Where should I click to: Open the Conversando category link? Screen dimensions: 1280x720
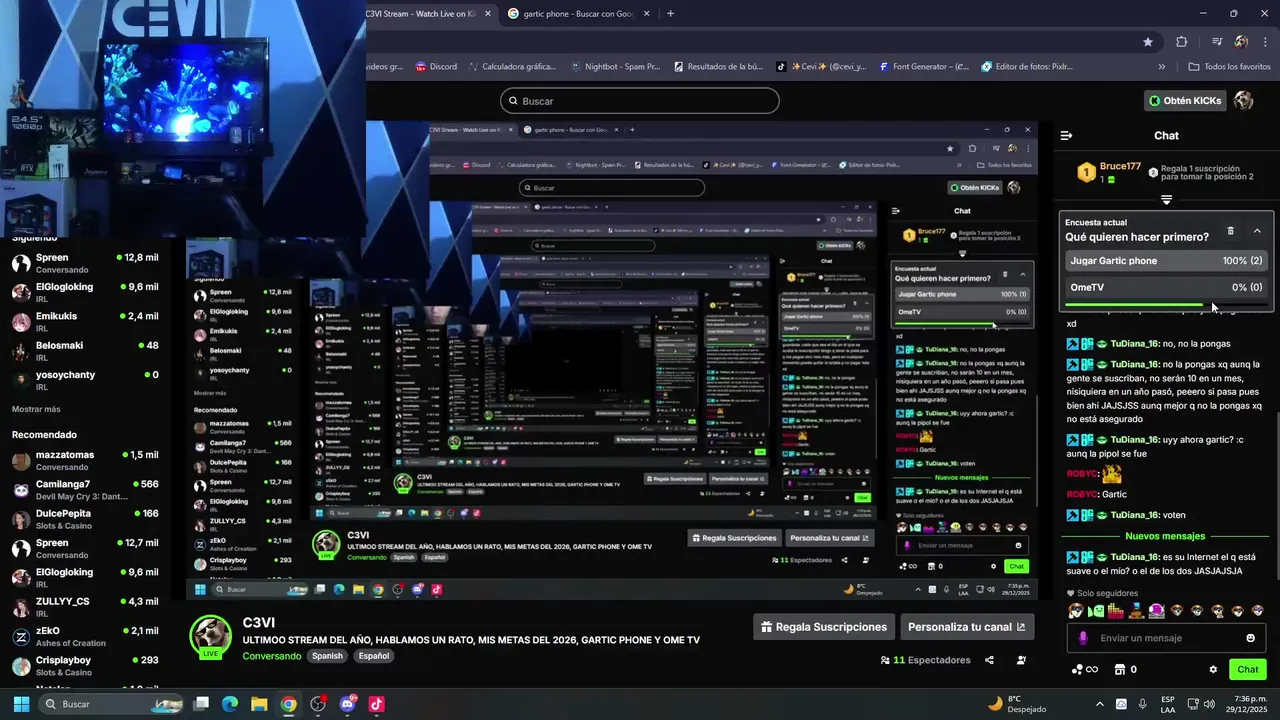271,656
